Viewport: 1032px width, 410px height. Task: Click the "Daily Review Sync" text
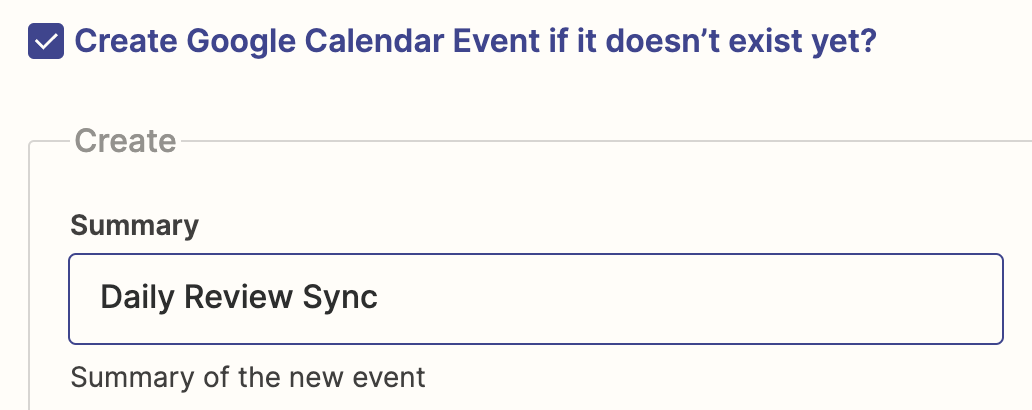239,298
